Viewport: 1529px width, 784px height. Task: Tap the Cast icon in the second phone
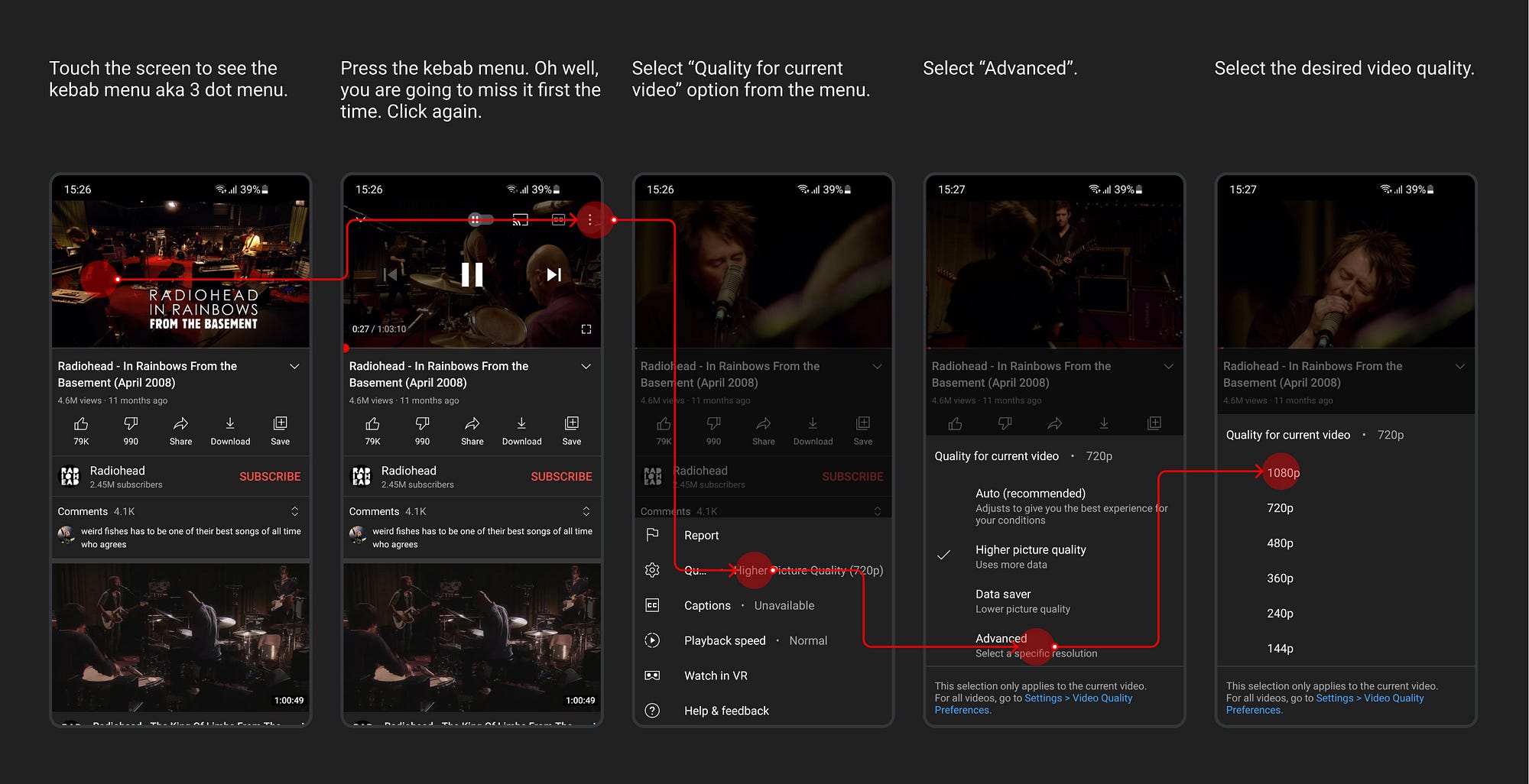coord(520,220)
